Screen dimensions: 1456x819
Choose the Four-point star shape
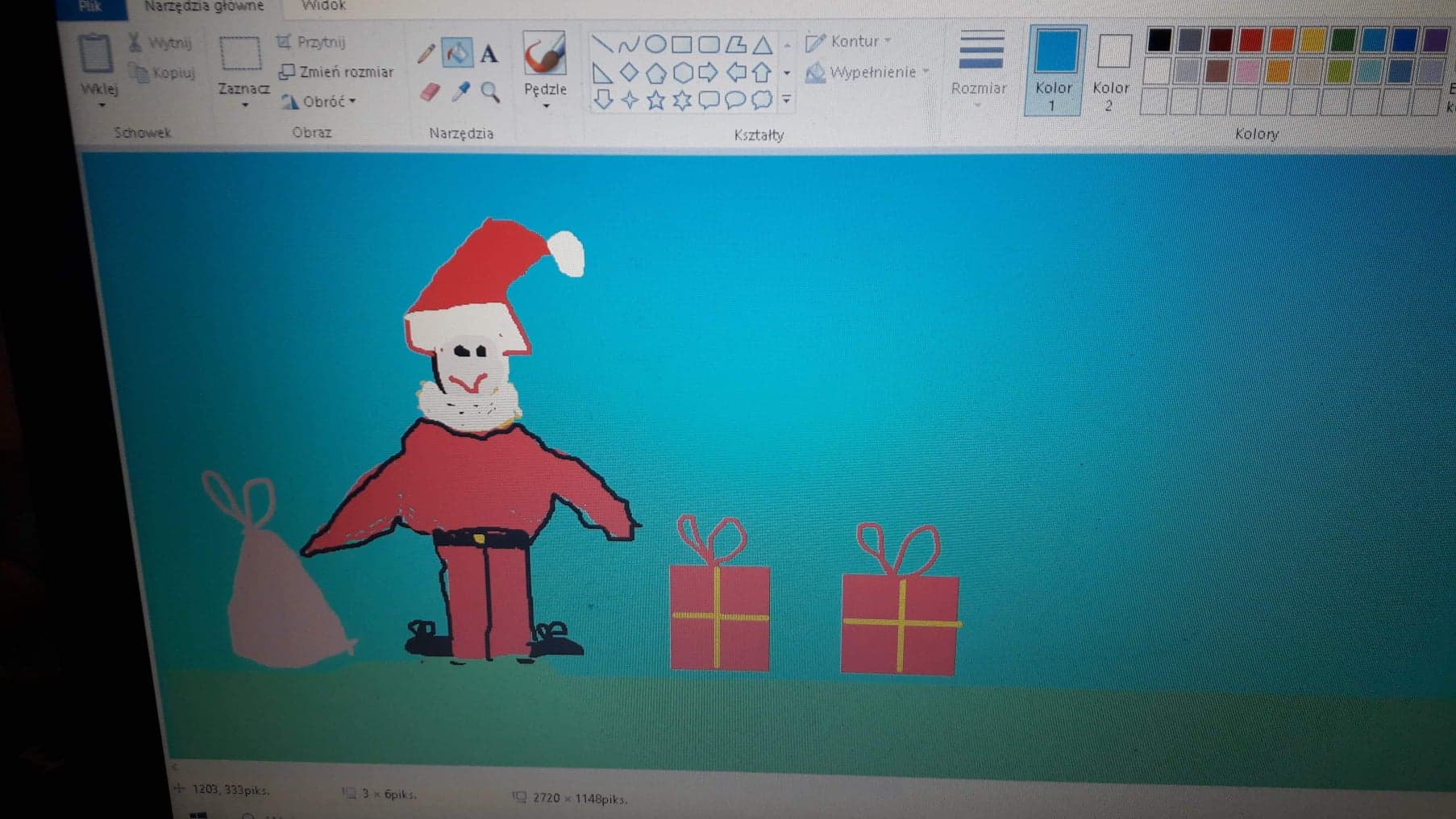tap(630, 100)
